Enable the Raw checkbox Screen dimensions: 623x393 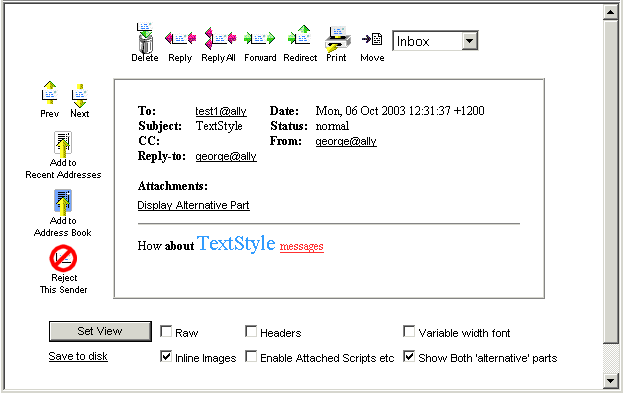[x=166, y=331]
